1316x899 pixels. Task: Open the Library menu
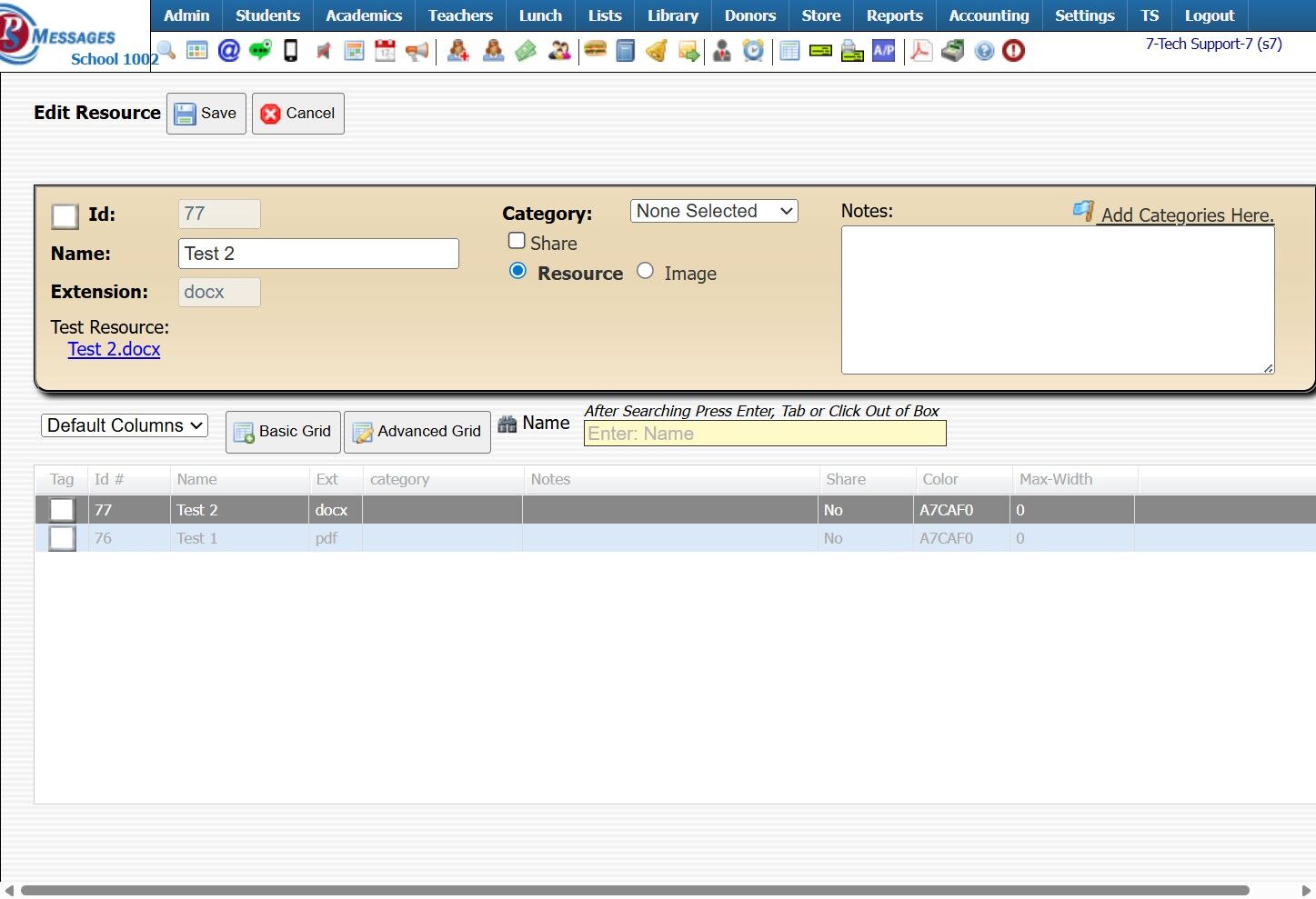(x=673, y=15)
